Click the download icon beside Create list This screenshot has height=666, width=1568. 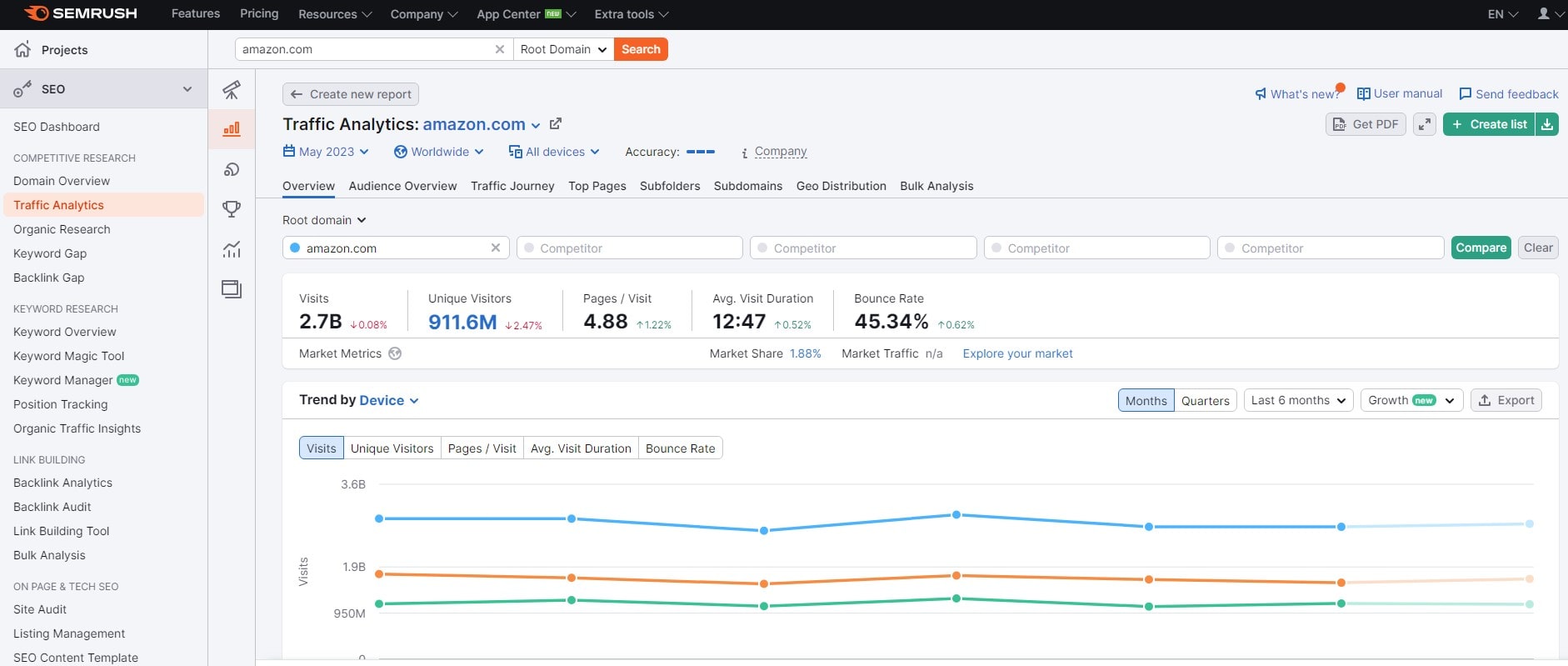tap(1547, 124)
